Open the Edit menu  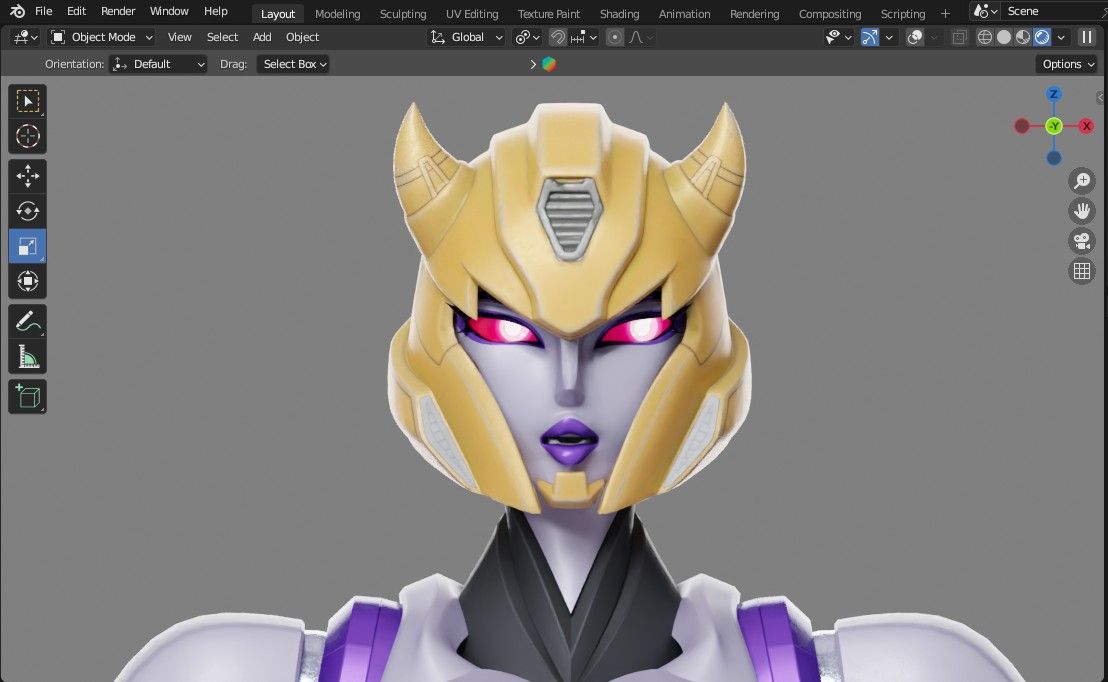click(76, 11)
